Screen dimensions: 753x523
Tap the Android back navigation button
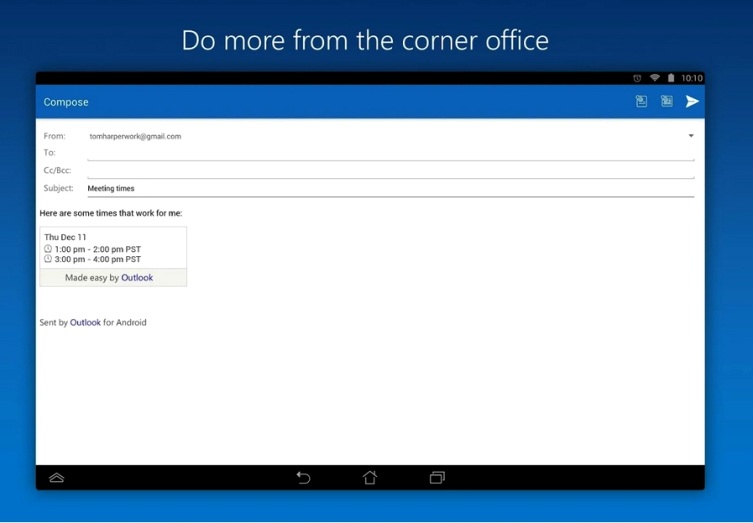pyautogui.click(x=303, y=477)
